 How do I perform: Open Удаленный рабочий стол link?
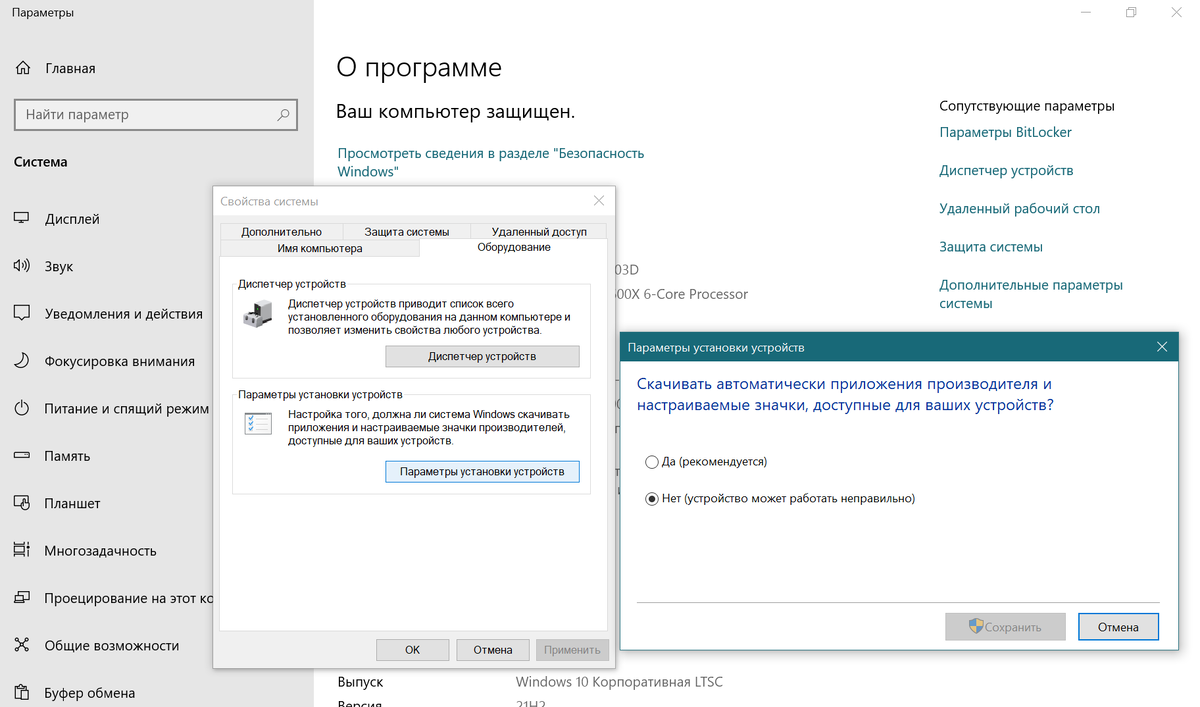(x=1019, y=208)
